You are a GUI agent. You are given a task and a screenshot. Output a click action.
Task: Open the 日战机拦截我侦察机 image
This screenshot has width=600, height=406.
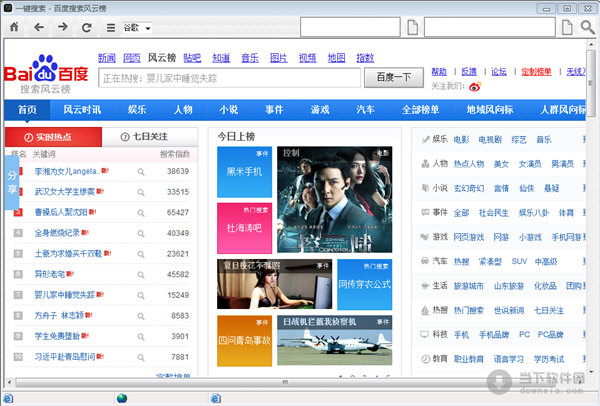point(334,340)
